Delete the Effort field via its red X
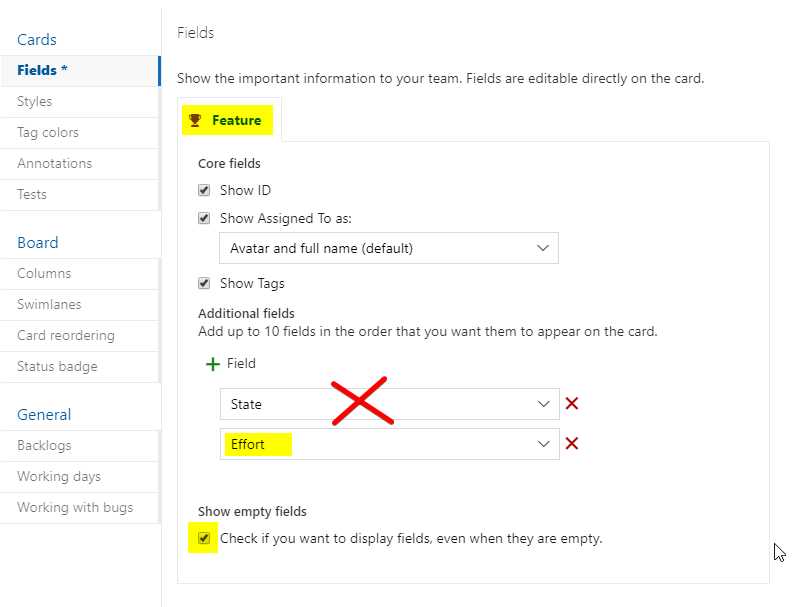The height and width of the screenshot is (607, 800). 571,443
